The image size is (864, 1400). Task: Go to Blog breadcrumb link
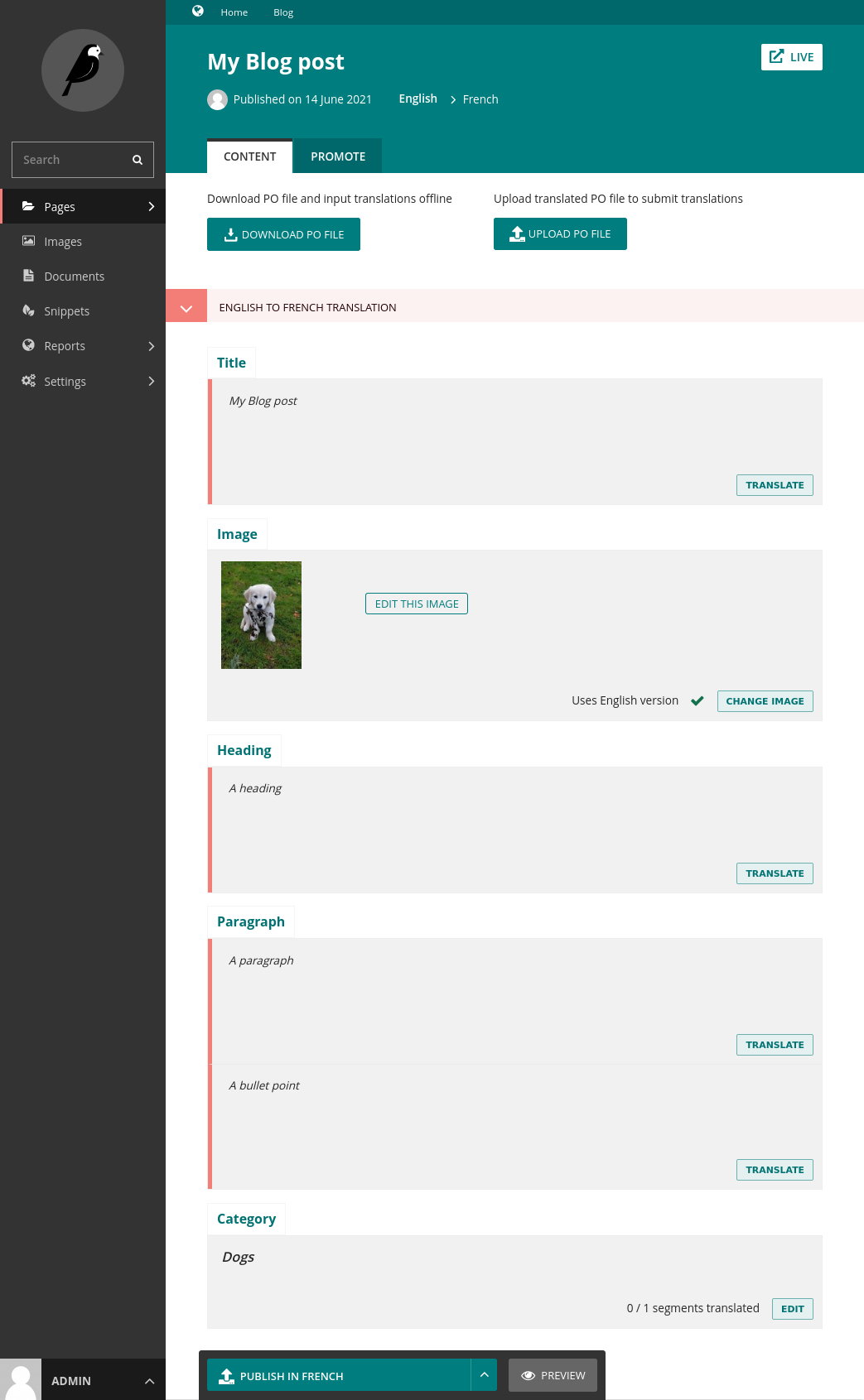[x=283, y=12]
